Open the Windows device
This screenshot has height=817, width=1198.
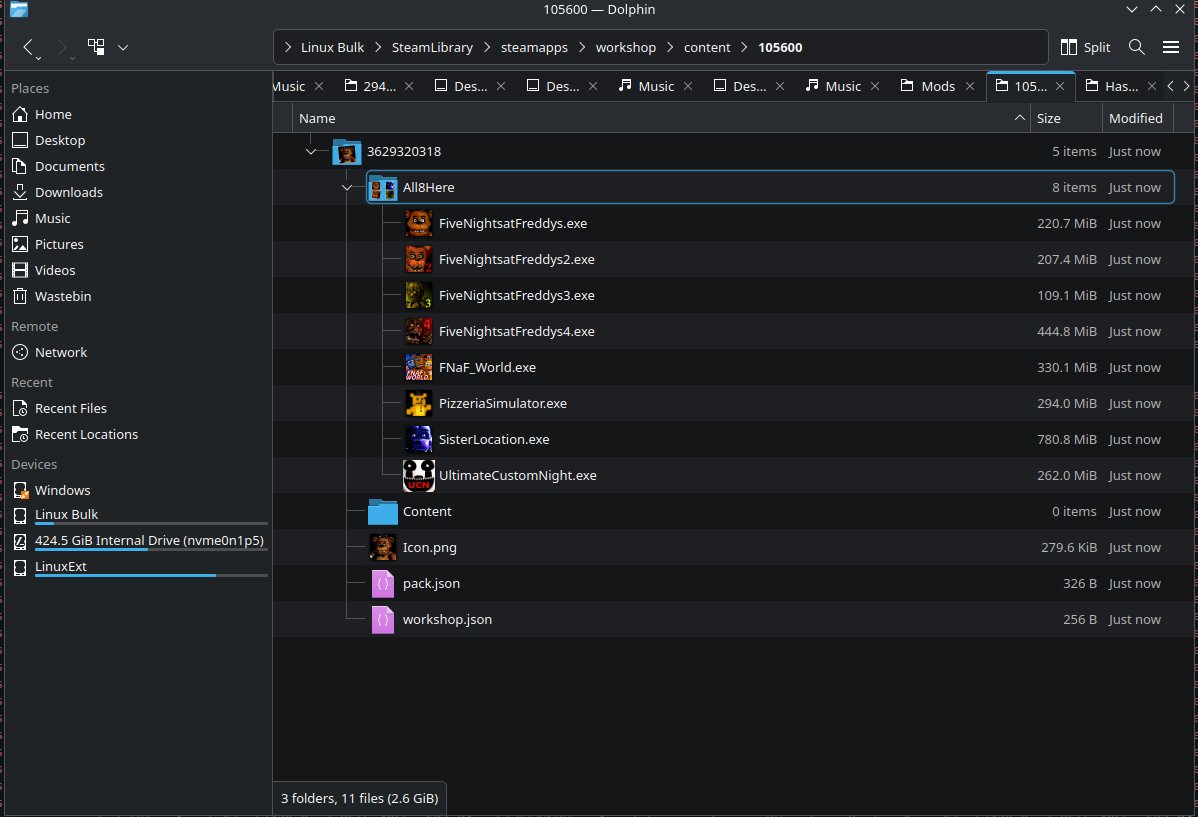click(x=63, y=490)
